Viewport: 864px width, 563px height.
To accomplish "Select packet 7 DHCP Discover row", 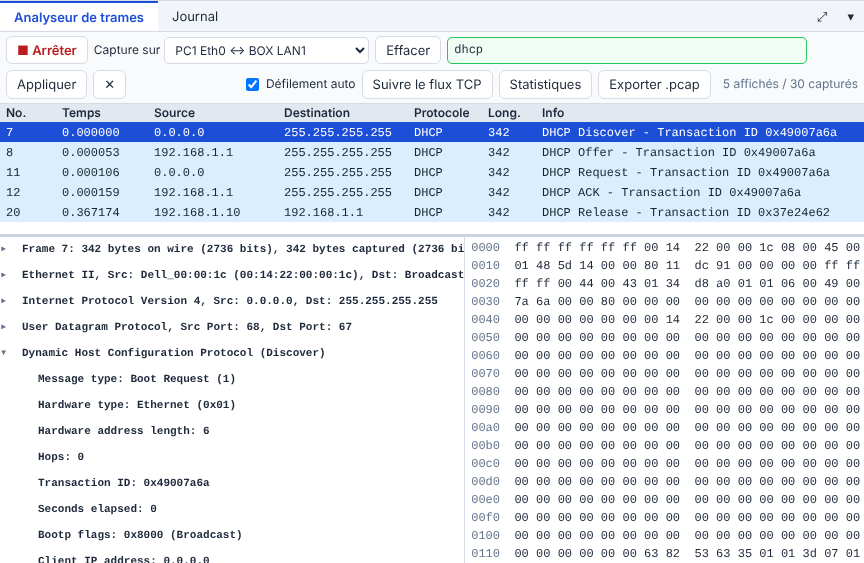I will tap(432, 132).
